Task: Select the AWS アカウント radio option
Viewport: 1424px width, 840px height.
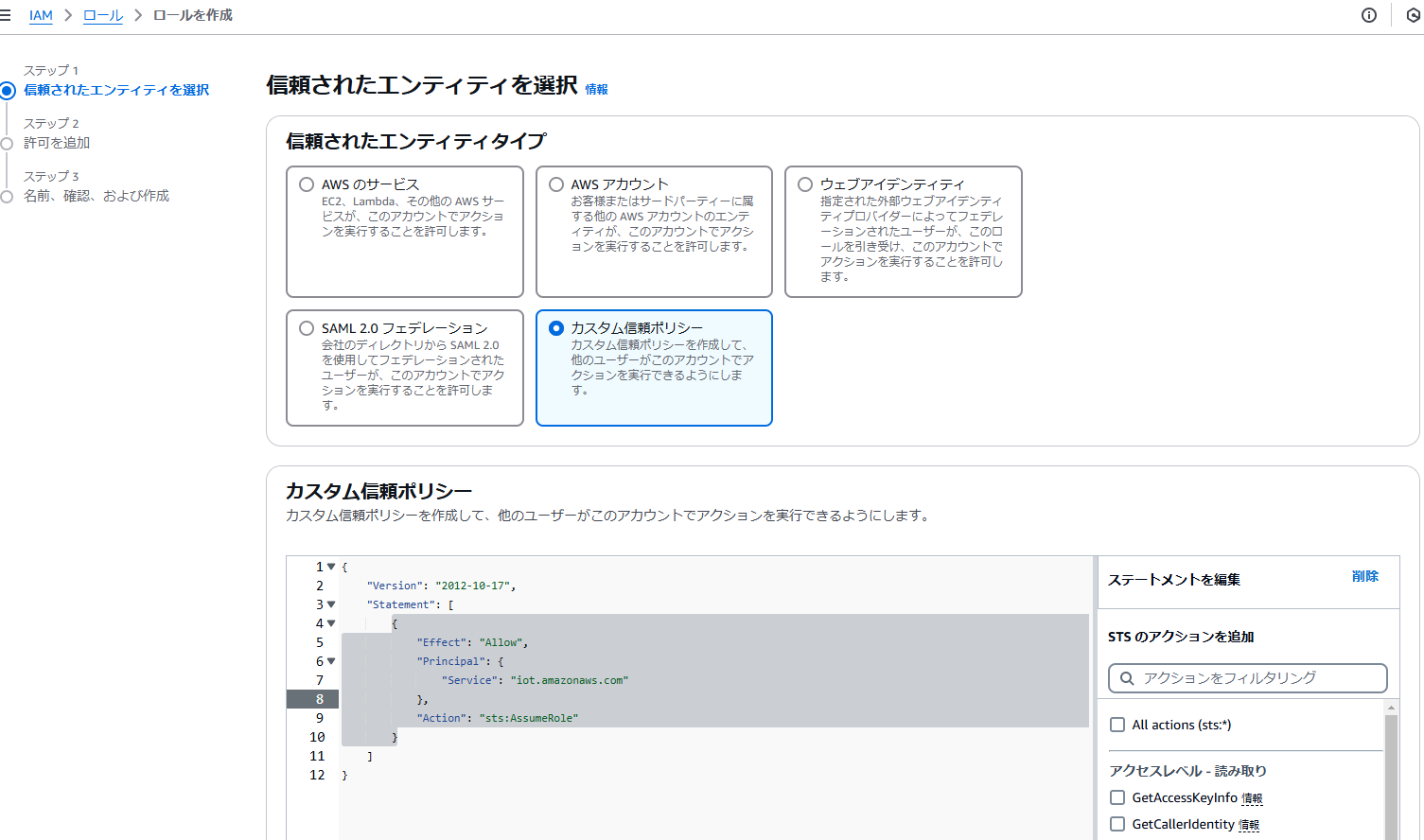Action: (556, 184)
